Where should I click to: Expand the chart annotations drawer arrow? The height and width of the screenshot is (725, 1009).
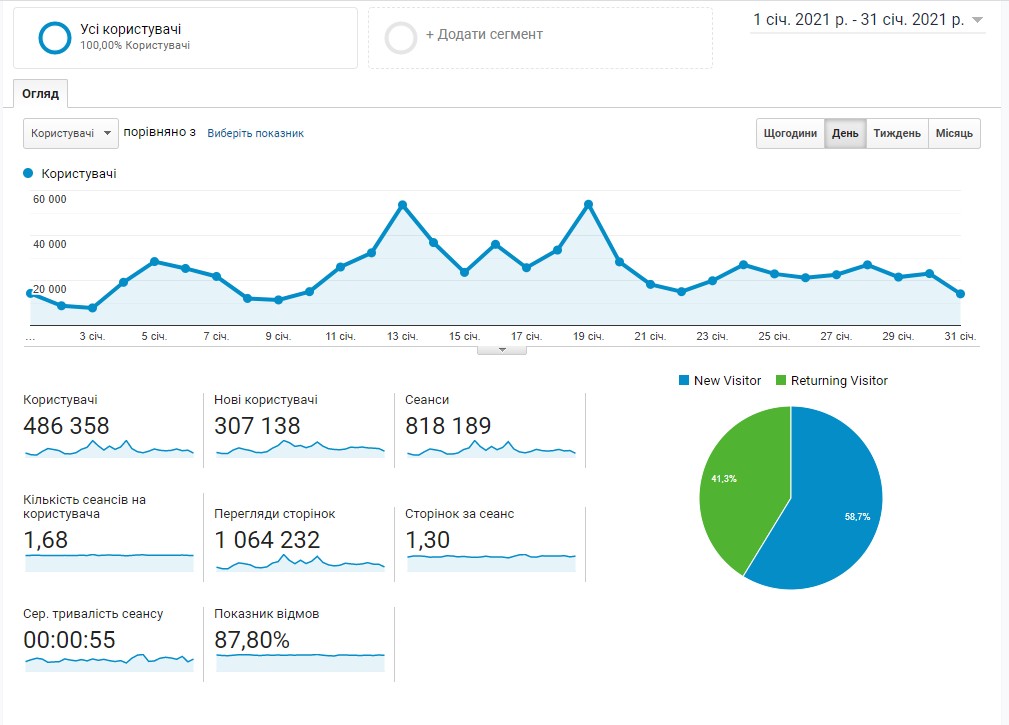(x=502, y=350)
